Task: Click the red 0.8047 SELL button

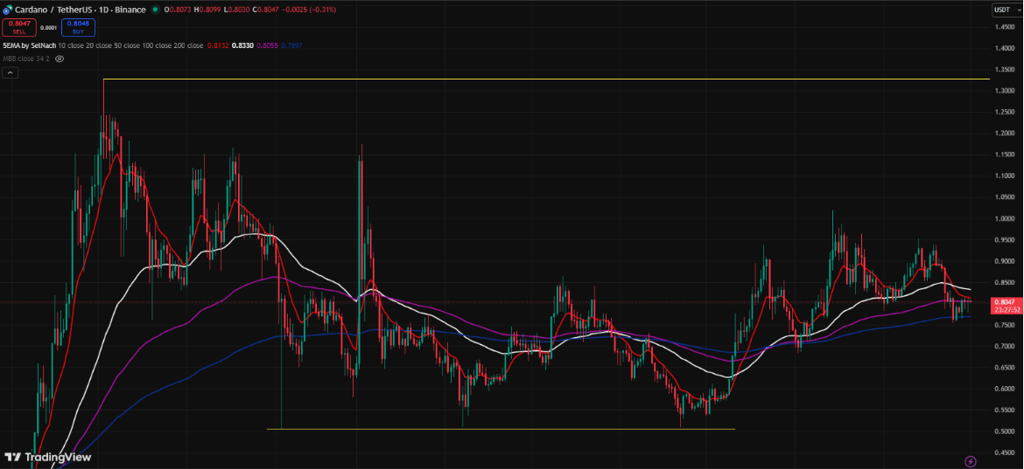Action: 19,27
